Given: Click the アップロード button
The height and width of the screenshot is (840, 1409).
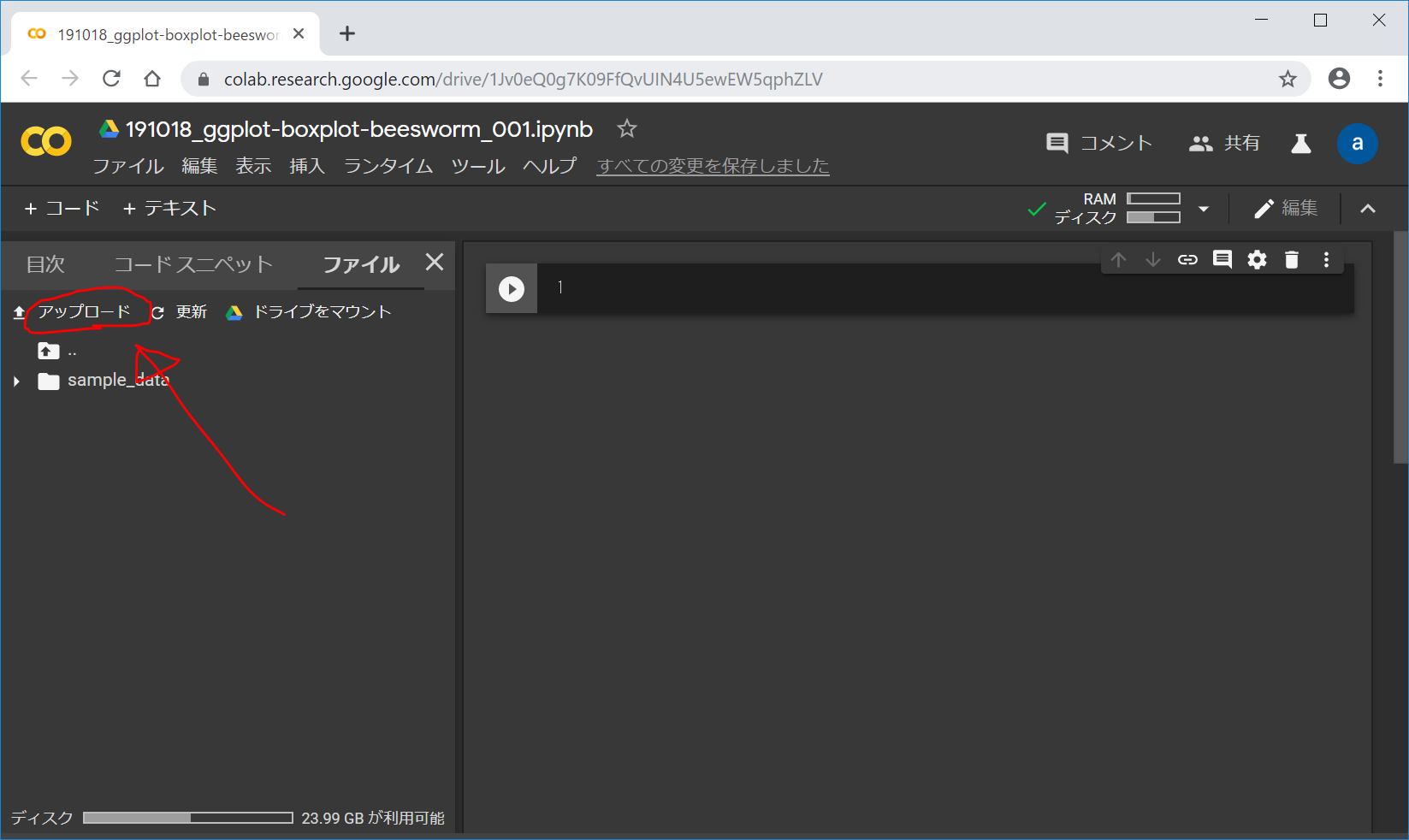Looking at the screenshot, I should [x=83, y=312].
